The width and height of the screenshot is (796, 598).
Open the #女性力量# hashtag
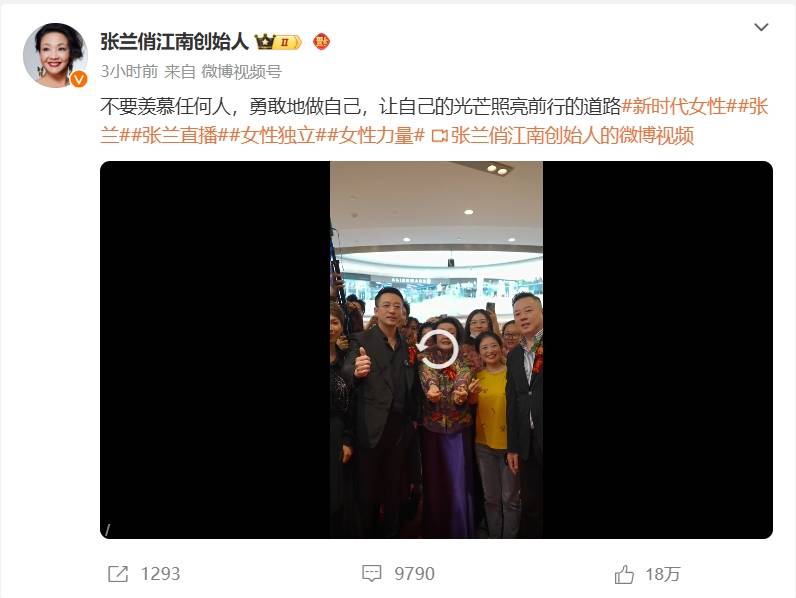click(376, 136)
